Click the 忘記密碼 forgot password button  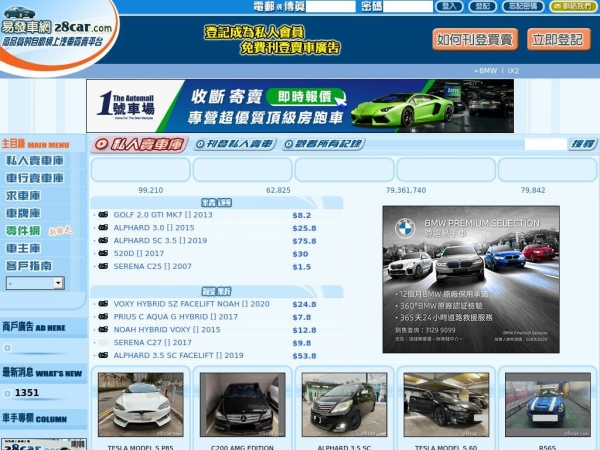click(x=523, y=7)
